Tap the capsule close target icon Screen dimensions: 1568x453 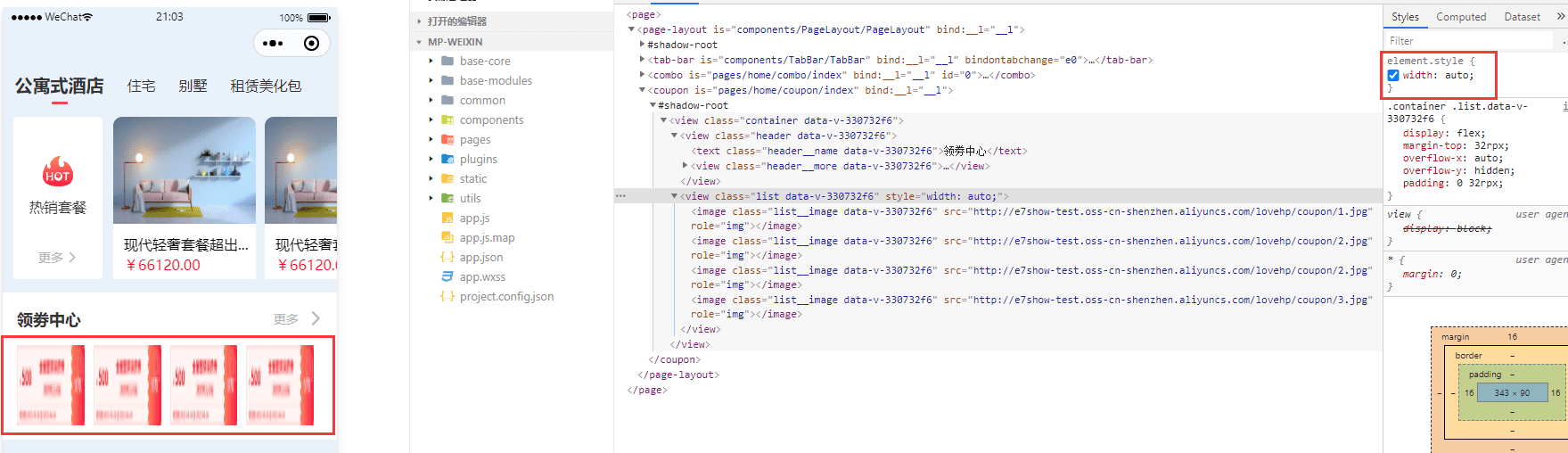[311, 43]
